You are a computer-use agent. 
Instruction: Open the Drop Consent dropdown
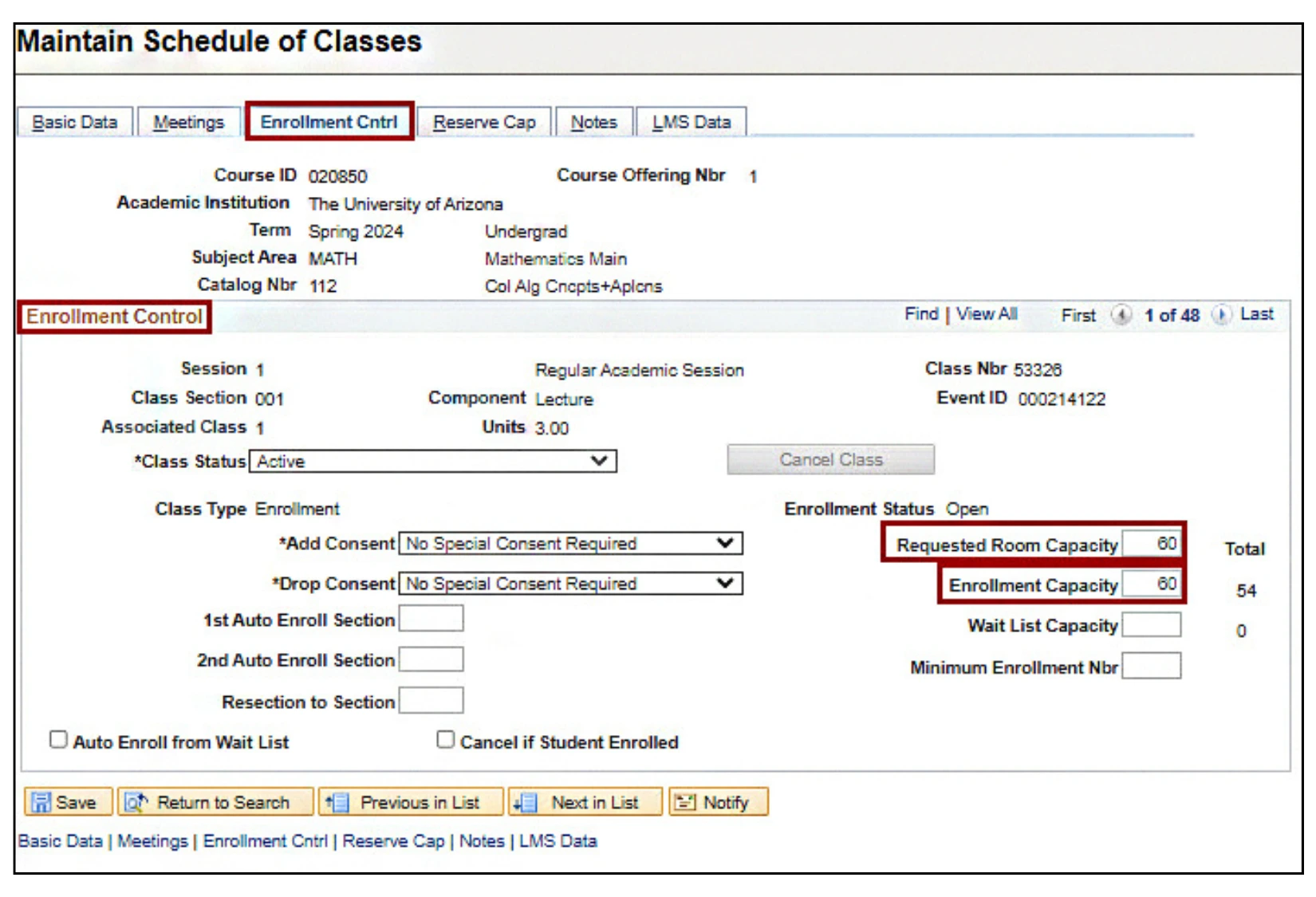point(571,584)
